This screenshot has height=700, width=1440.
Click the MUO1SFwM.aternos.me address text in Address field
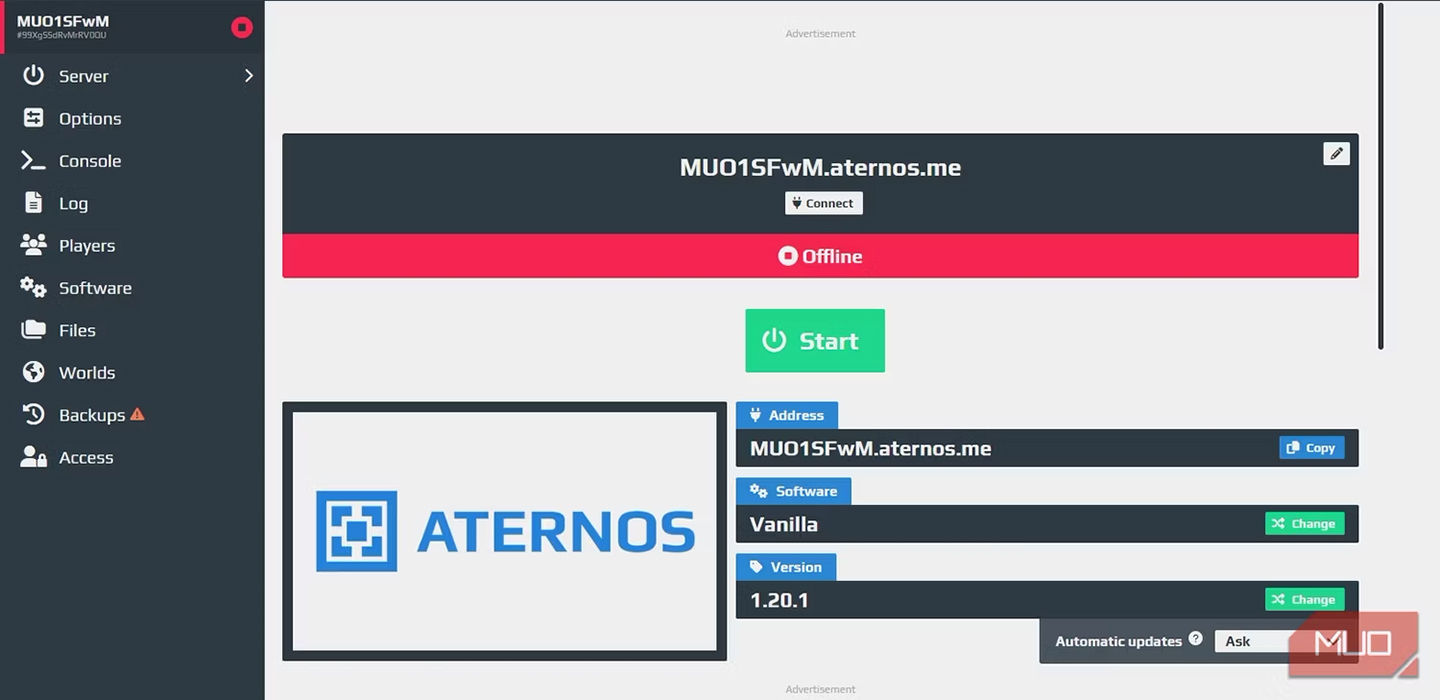tap(870, 449)
